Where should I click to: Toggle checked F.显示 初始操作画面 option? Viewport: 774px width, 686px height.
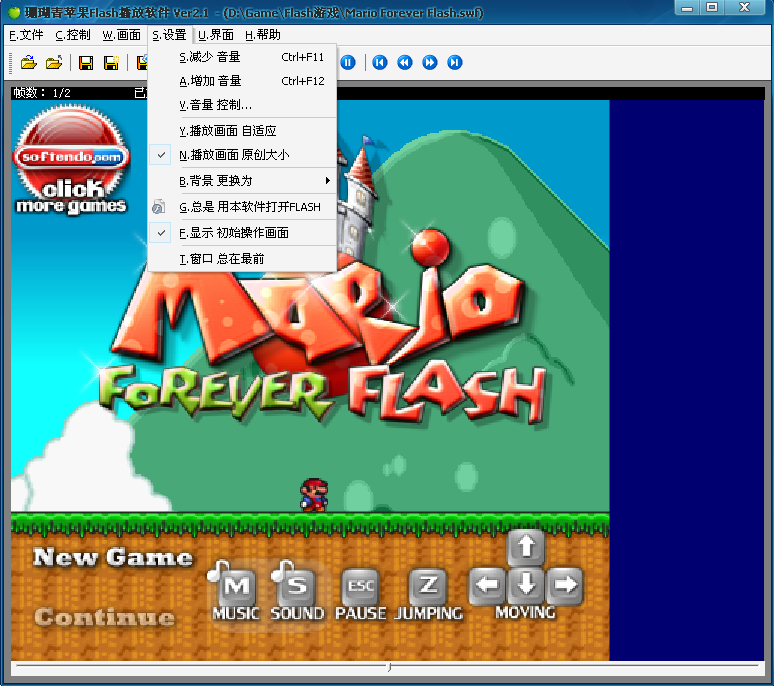(x=242, y=232)
